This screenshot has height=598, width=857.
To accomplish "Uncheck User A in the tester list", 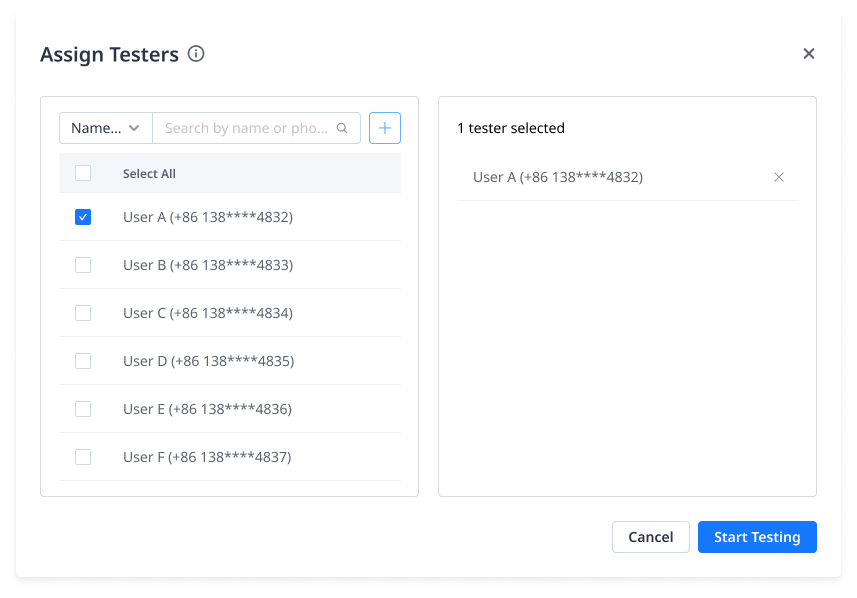I will point(83,216).
